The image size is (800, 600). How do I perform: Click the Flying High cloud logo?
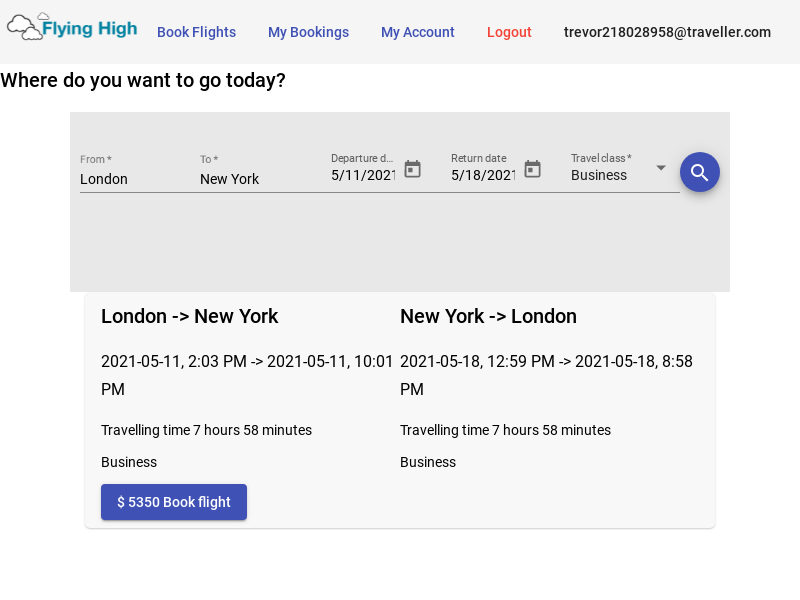pyautogui.click(x=24, y=27)
